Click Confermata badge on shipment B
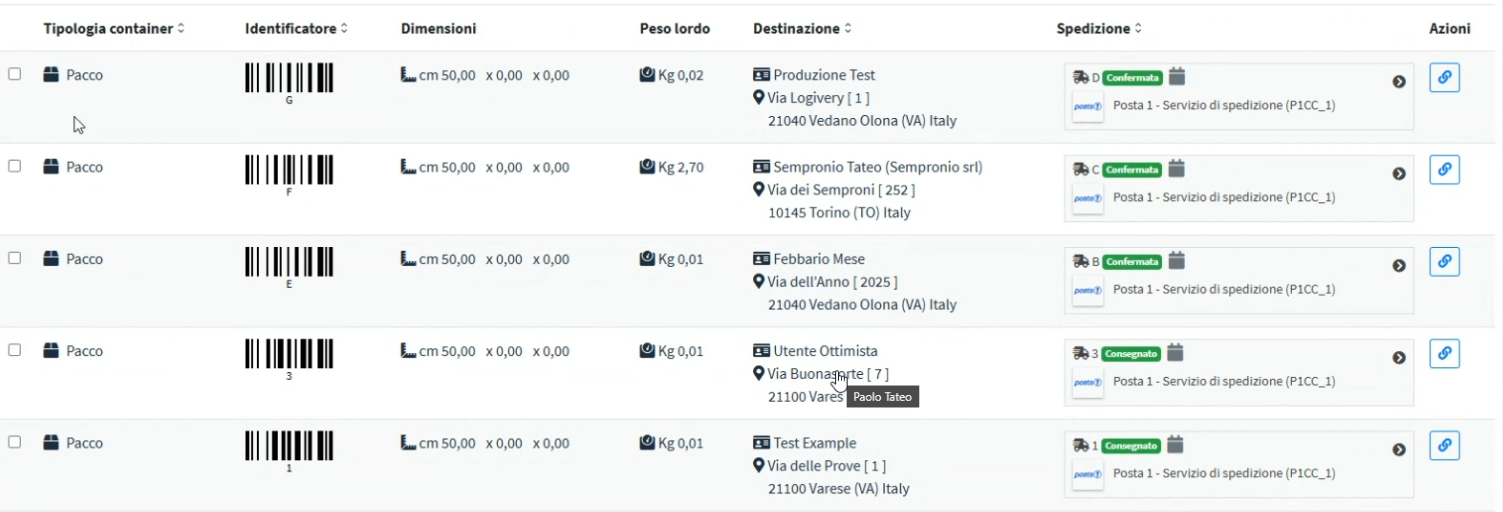1503x512 pixels. pos(1133,262)
